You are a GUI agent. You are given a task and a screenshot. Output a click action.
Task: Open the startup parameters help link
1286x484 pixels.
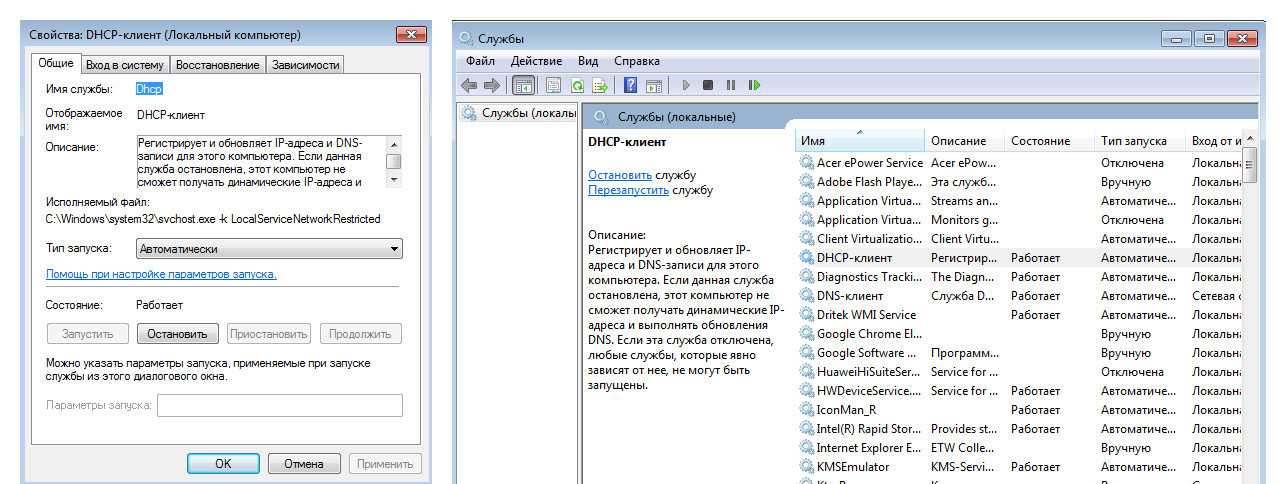coord(161,274)
